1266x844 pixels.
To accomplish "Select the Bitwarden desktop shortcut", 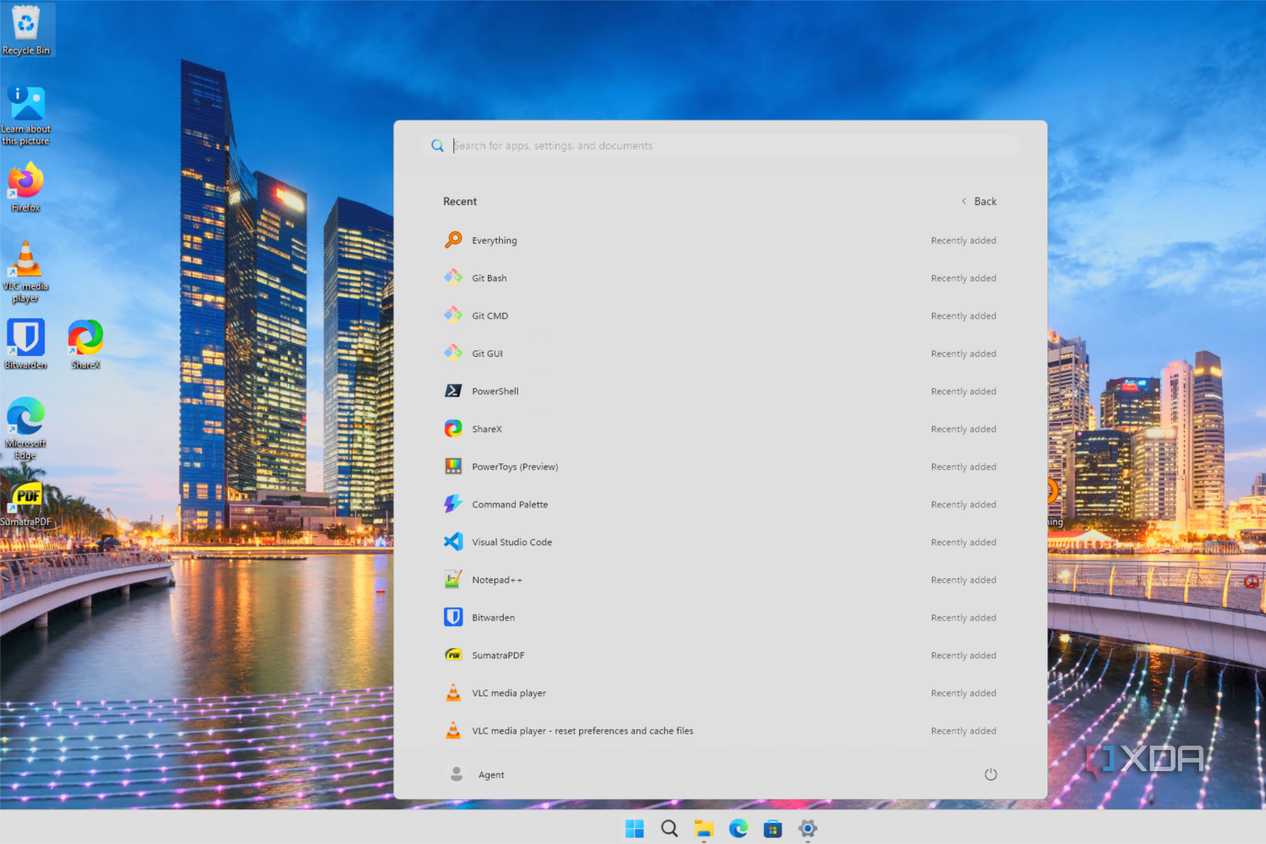I will point(26,344).
